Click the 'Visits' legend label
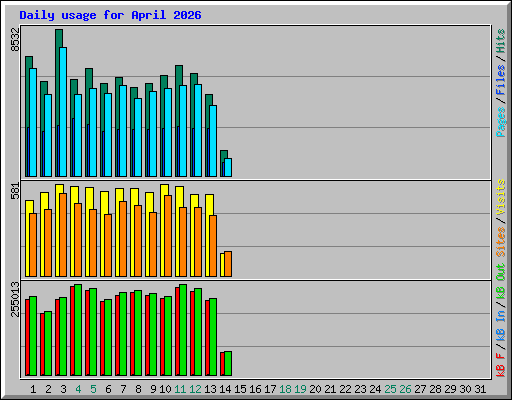 pyautogui.click(x=501, y=197)
